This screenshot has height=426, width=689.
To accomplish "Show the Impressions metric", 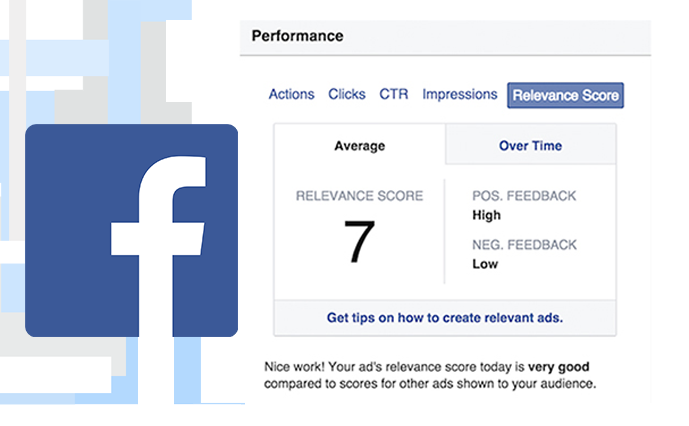I will pyautogui.click(x=460, y=94).
